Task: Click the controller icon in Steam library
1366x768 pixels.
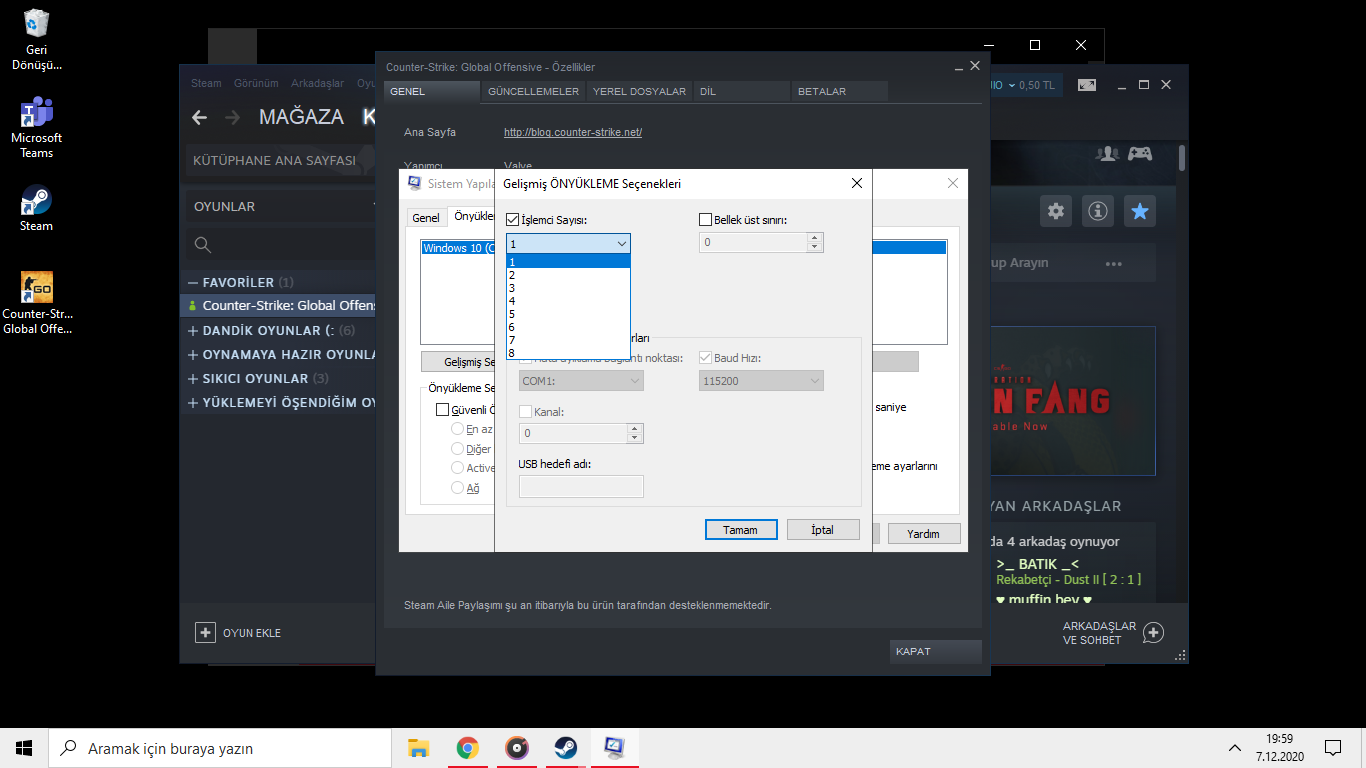Action: click(1140, 154)
